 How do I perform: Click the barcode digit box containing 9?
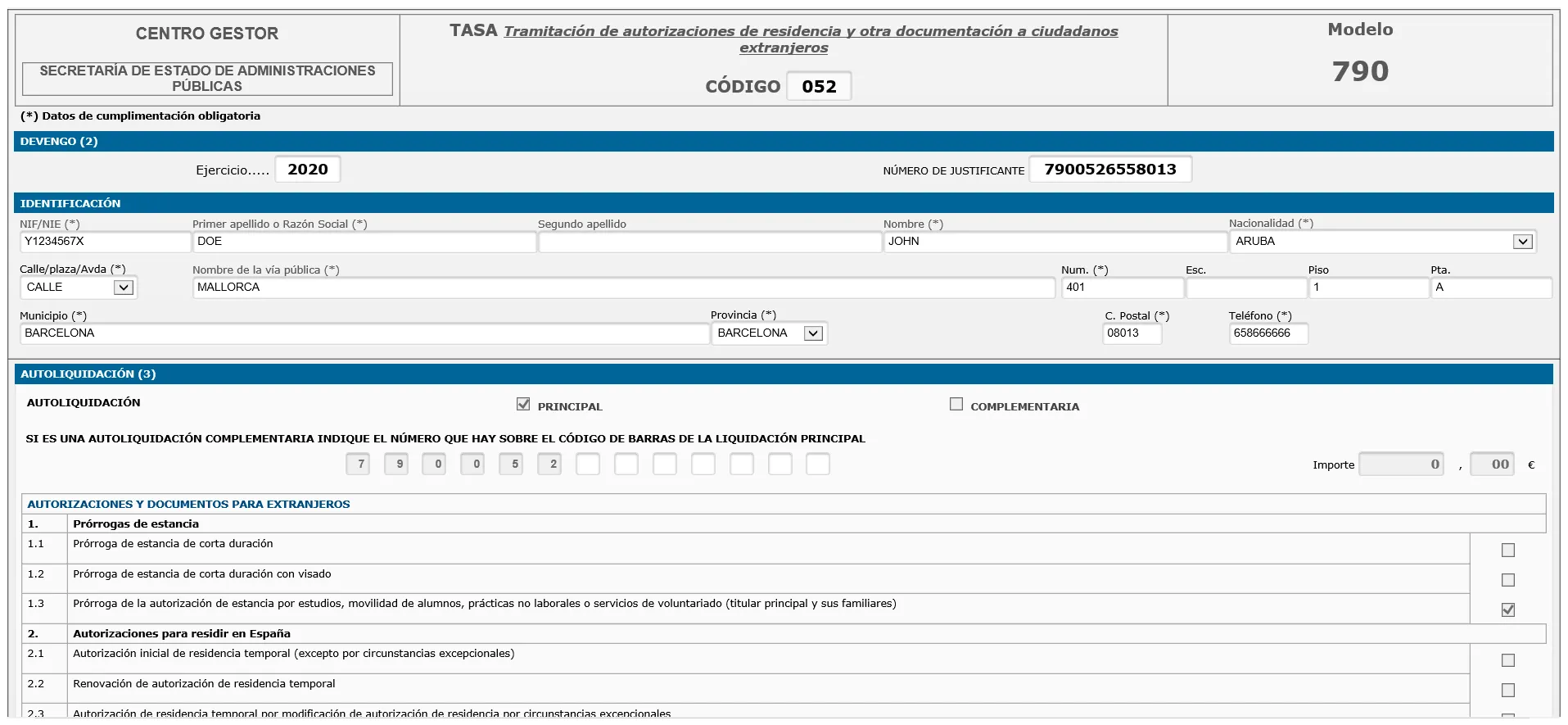[x=396, y=464]
